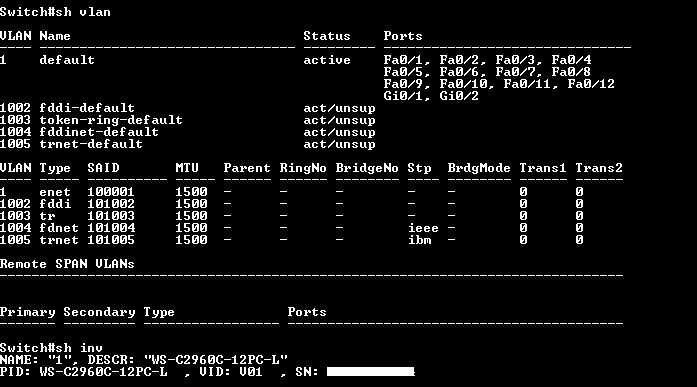Click the 'token-ring-default' VLAN name

coord(111,120)
